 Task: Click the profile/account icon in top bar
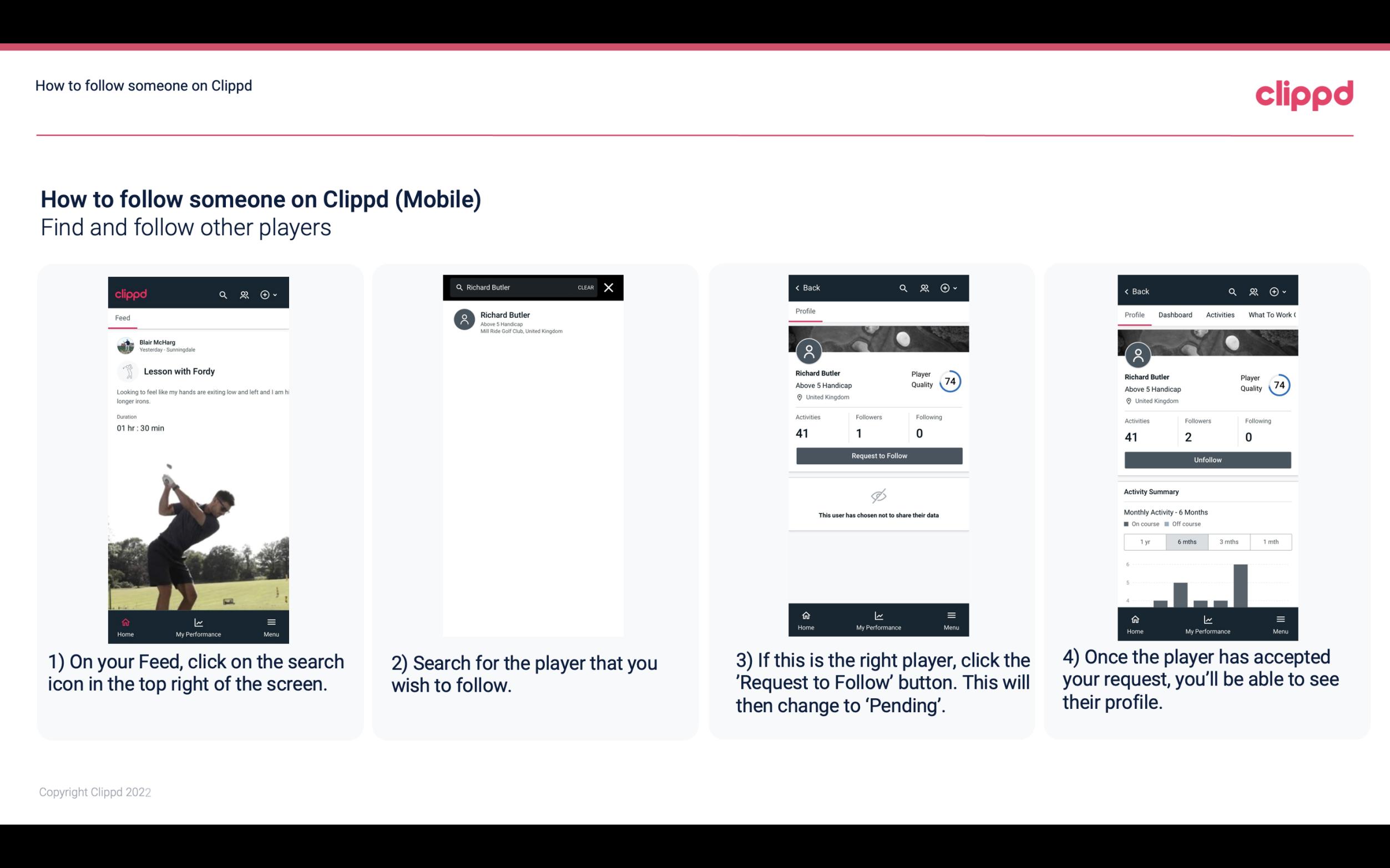pyautogui.click(x=243, y=293)
